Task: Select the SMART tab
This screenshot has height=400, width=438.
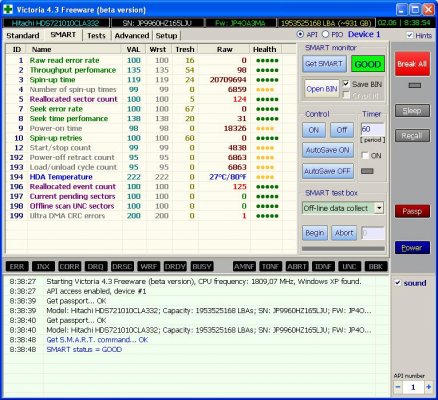Action: [63, 35]
